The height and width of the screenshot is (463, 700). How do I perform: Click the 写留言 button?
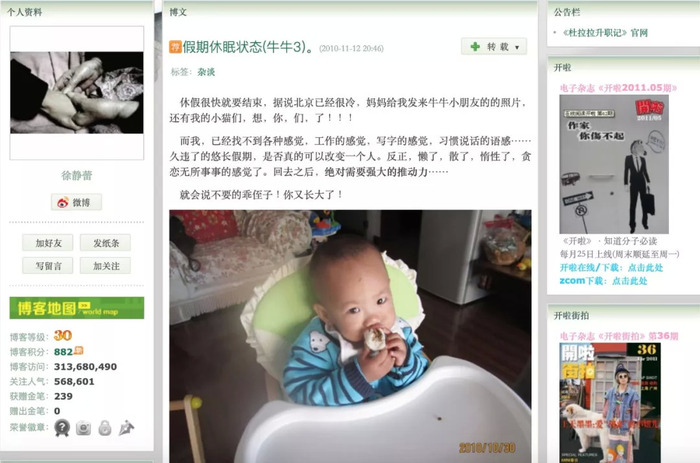[x=48, y=266]
